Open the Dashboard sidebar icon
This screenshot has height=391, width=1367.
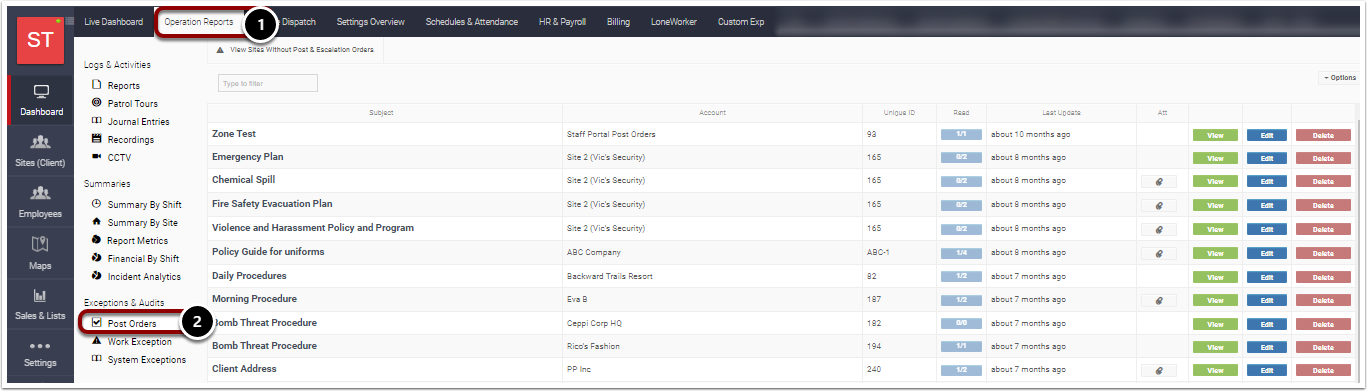[41, 101]
